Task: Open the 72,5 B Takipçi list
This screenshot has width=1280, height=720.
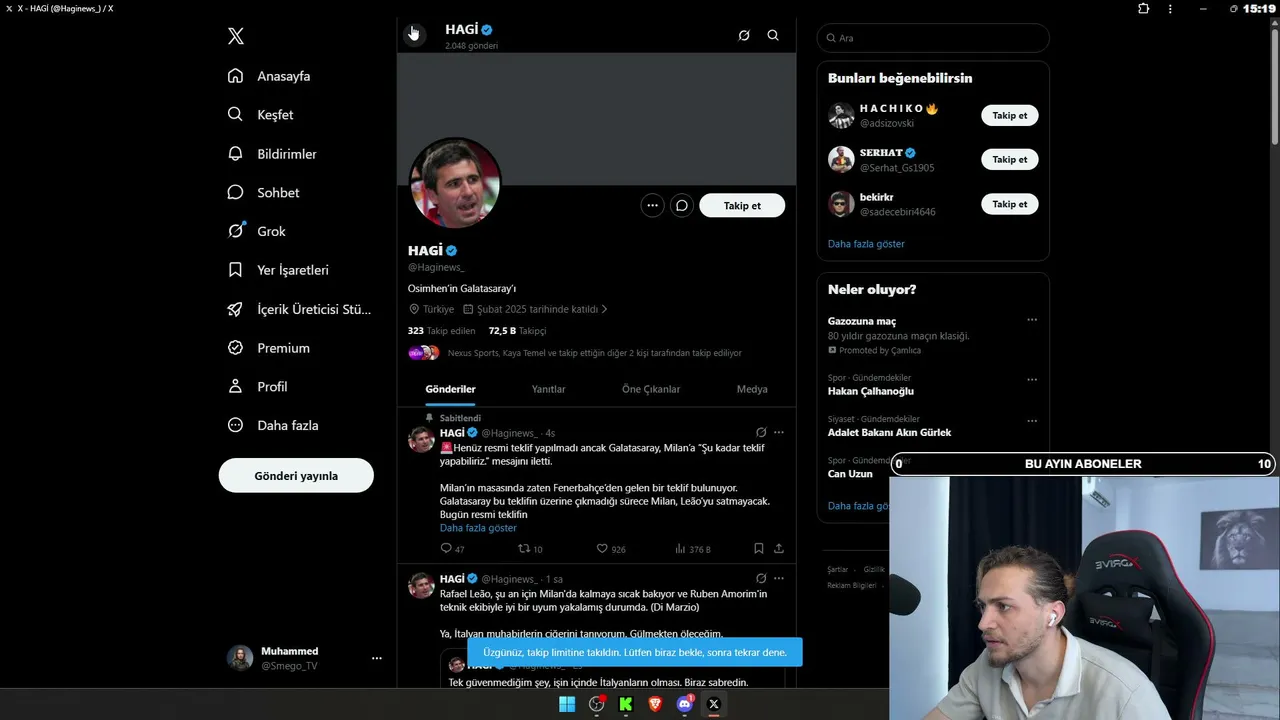Action: click(517, 330)
